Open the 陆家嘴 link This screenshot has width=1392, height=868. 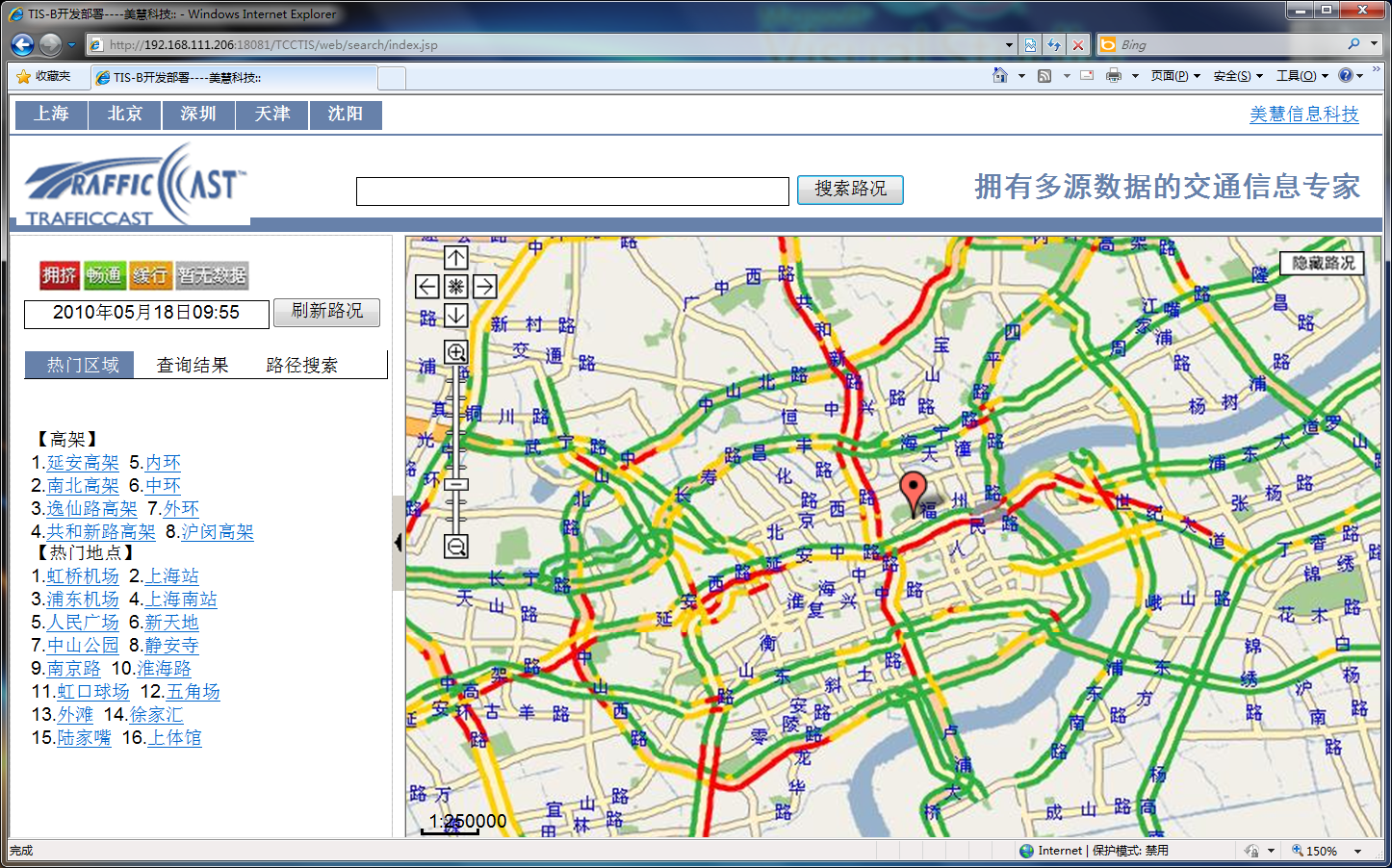[84, 737]
